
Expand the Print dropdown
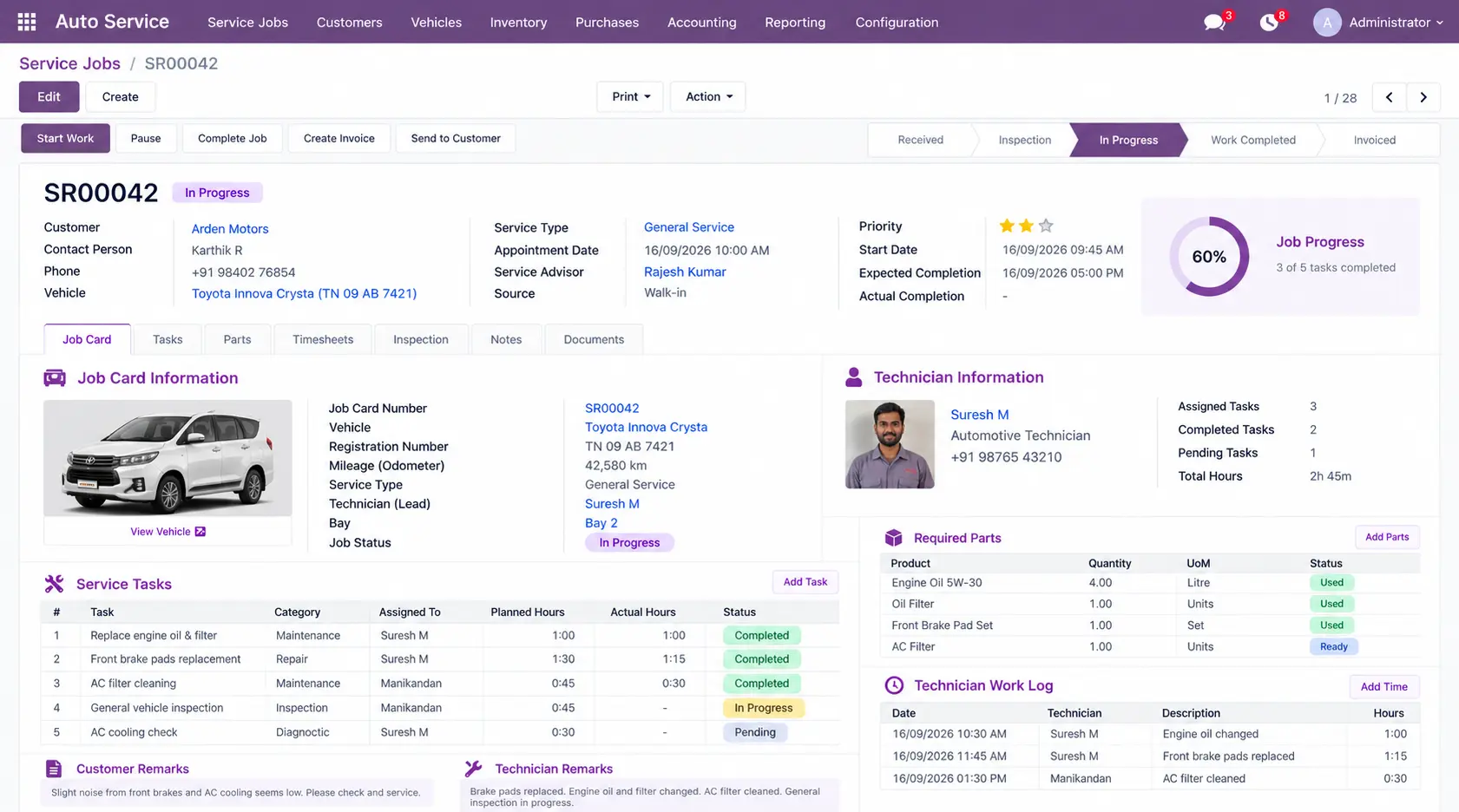click(630, 96)
